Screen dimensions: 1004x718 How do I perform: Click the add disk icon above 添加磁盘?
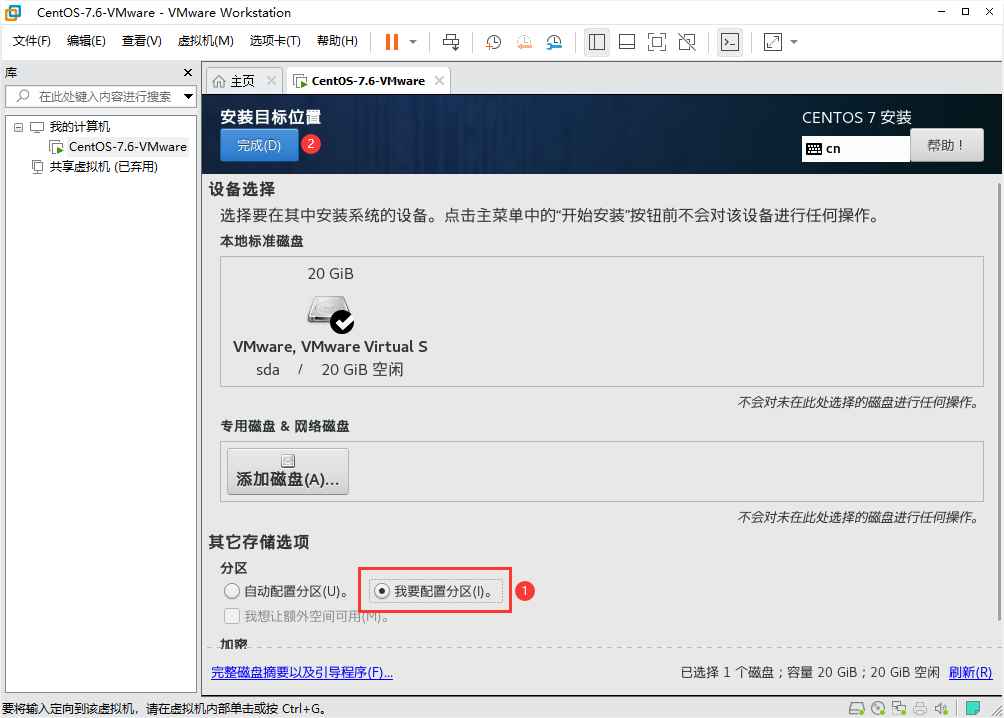tap(288, 461)
